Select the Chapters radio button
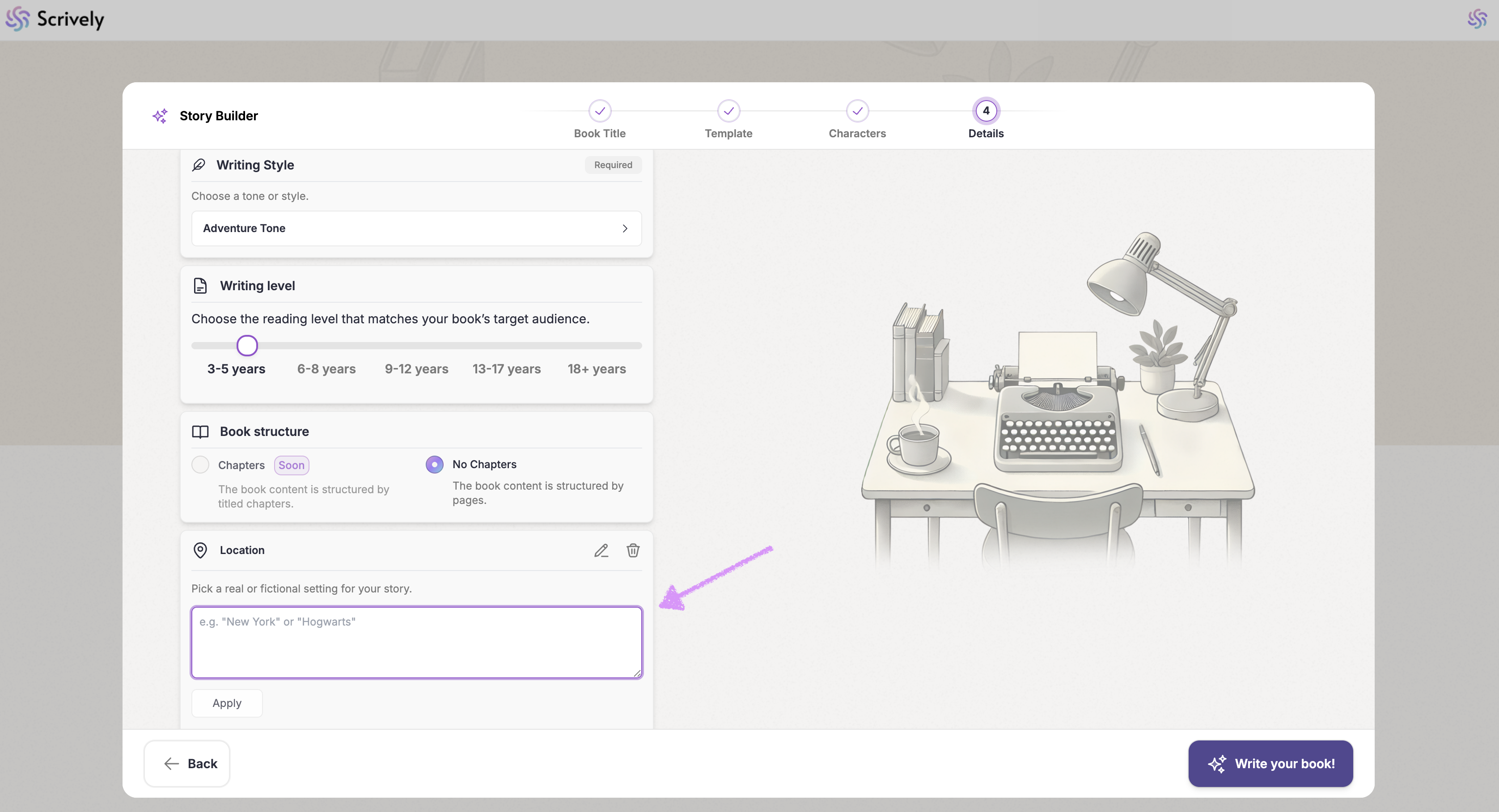 (x=200, y=465)
